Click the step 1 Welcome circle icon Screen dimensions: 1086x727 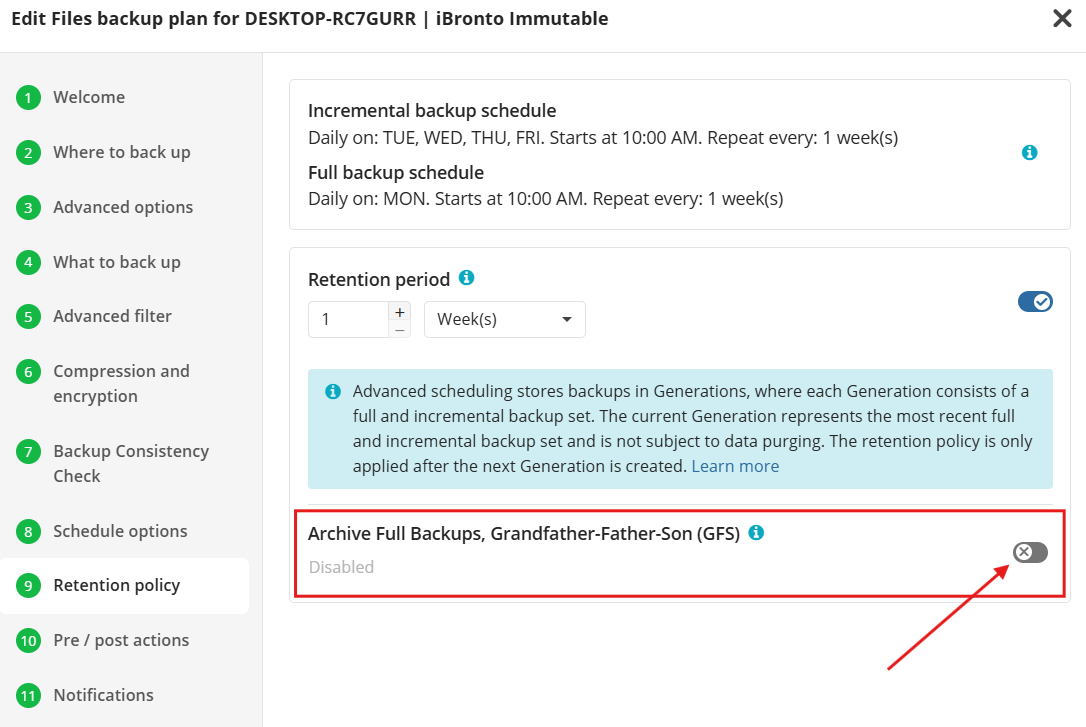point(28,98)
